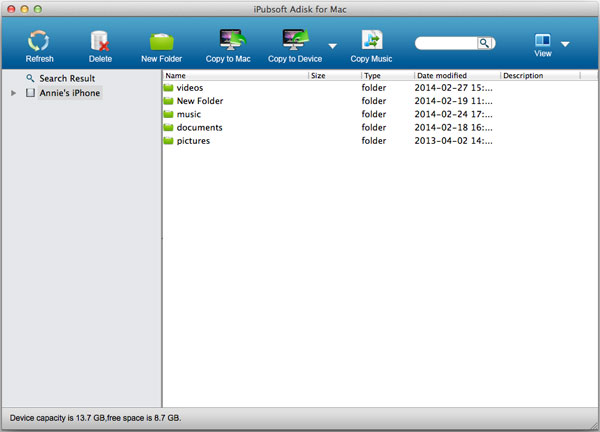The width and height of the screenshot is (600, 432).
Task: Sort by the Type column header
Action: [x=386, y=75]
